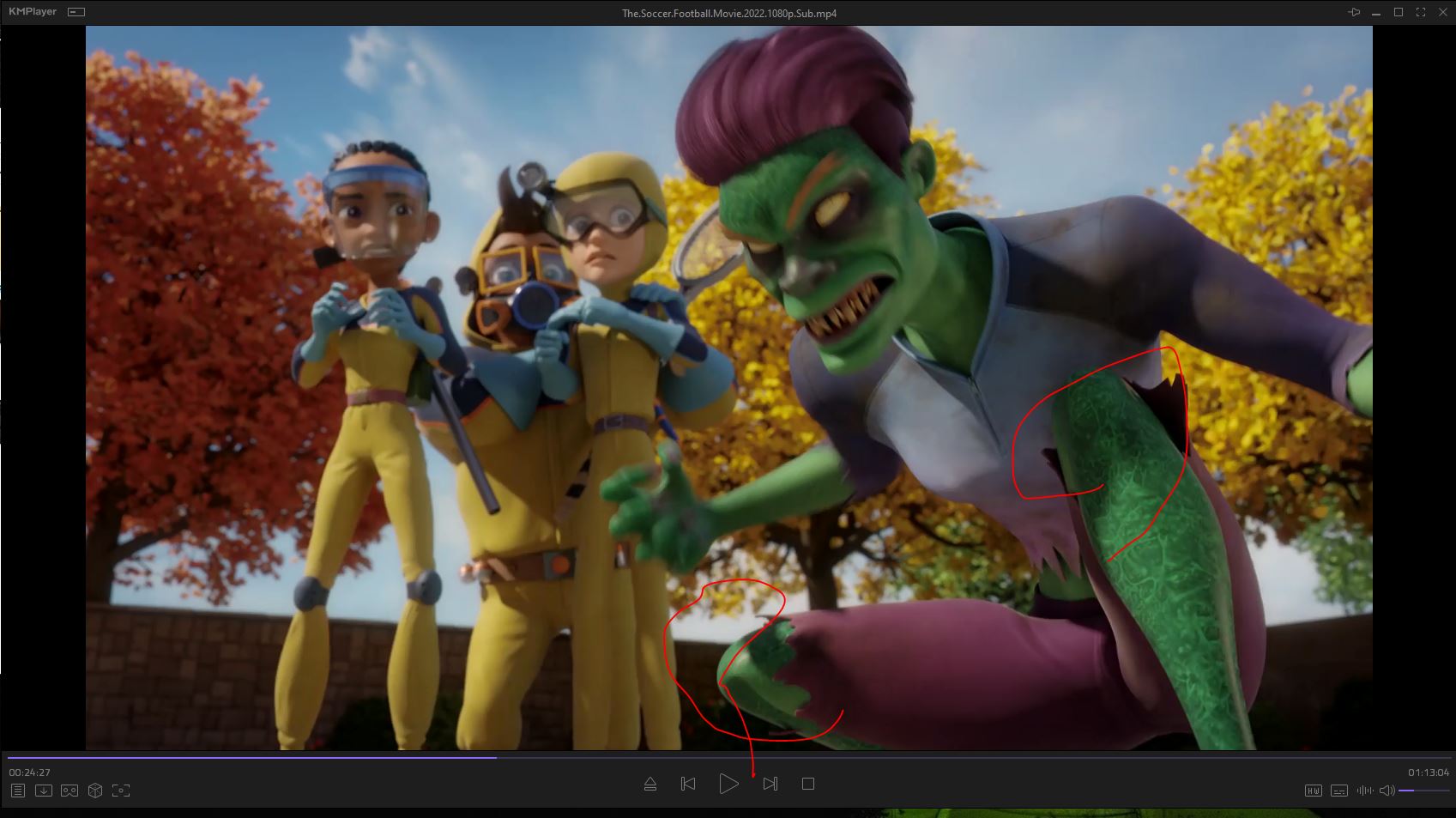Skip to the previous track
The width and height of the screenshot is (1456, 818).
click(x=688, y=784)
